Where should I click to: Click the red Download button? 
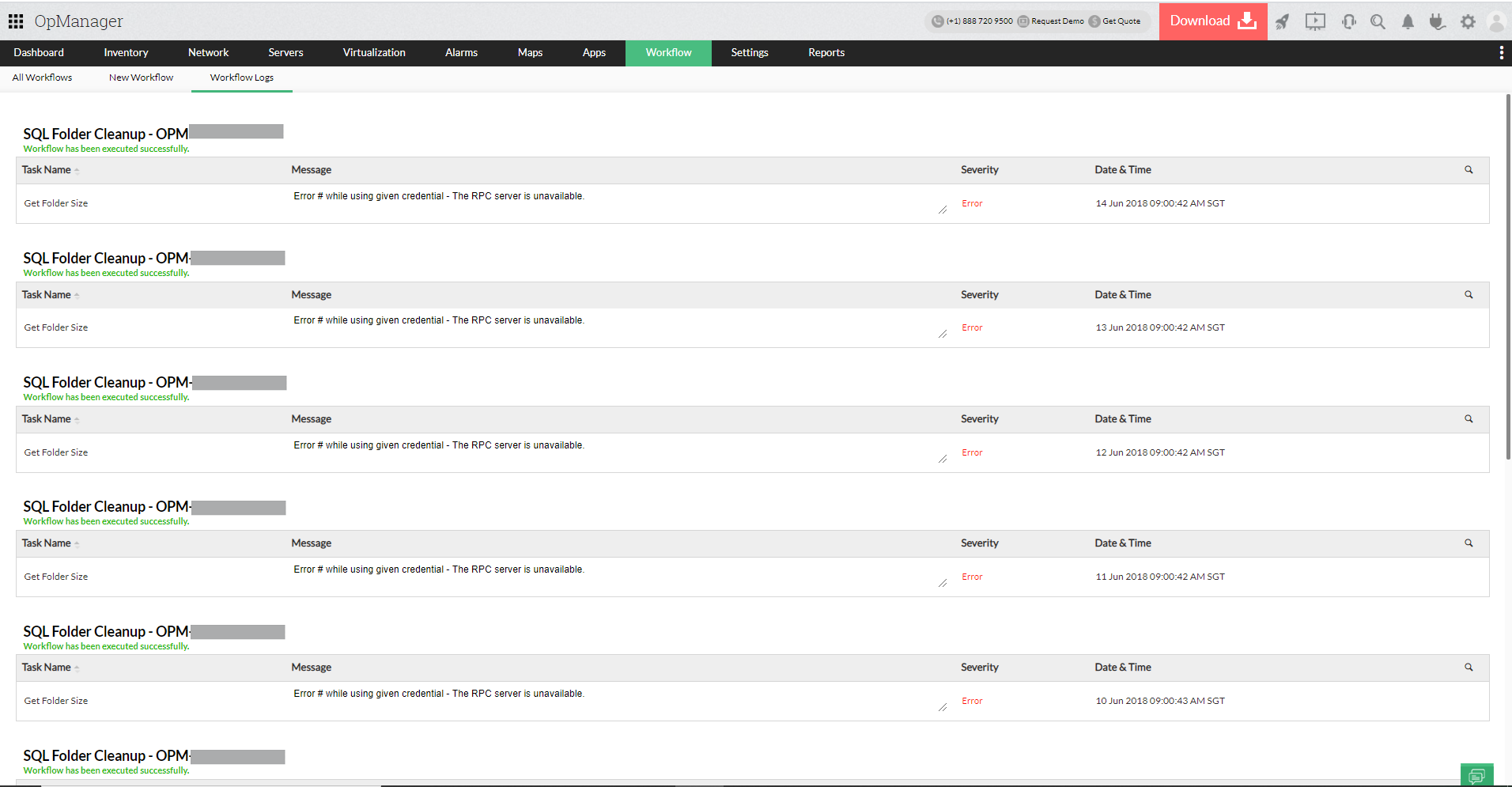pyautogui.click(x=1213, y=21)
